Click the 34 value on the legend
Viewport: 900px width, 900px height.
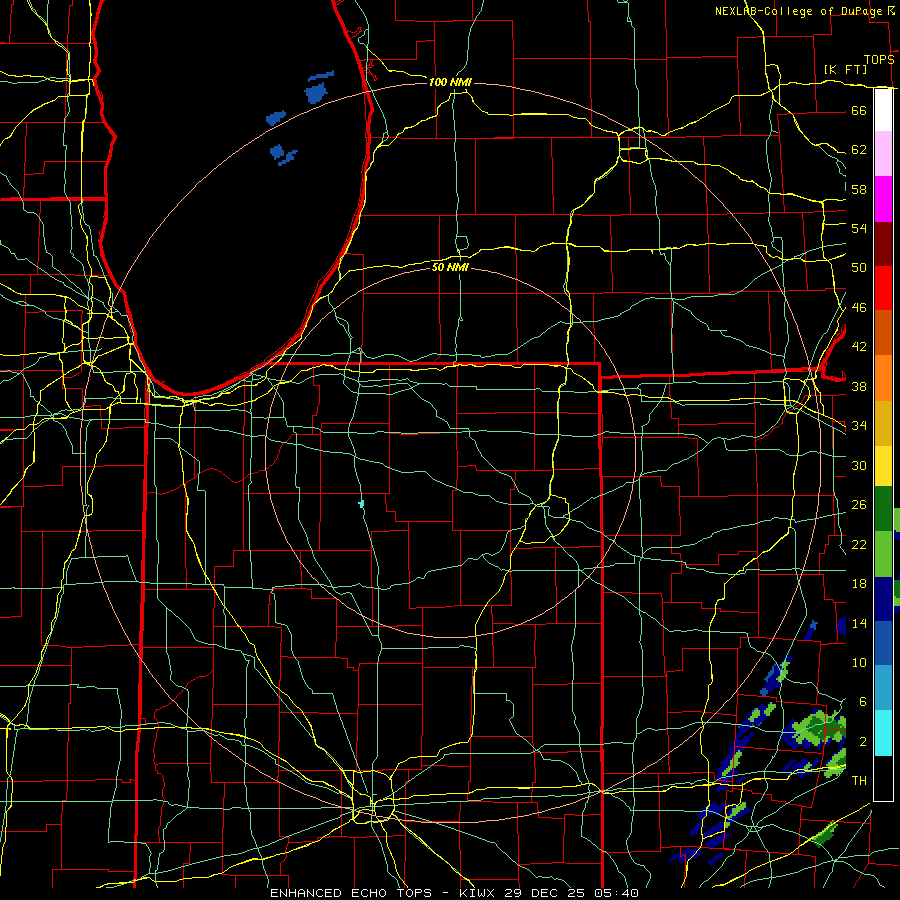859,426
